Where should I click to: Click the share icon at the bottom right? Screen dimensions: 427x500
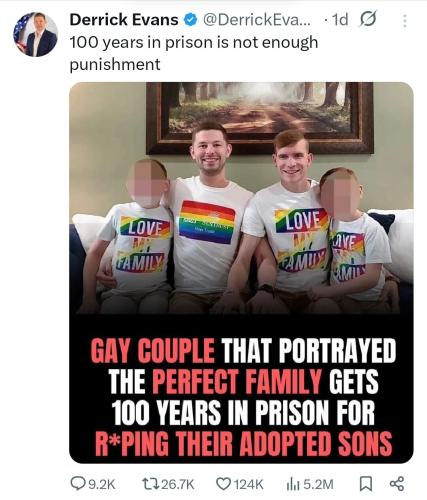397,484
